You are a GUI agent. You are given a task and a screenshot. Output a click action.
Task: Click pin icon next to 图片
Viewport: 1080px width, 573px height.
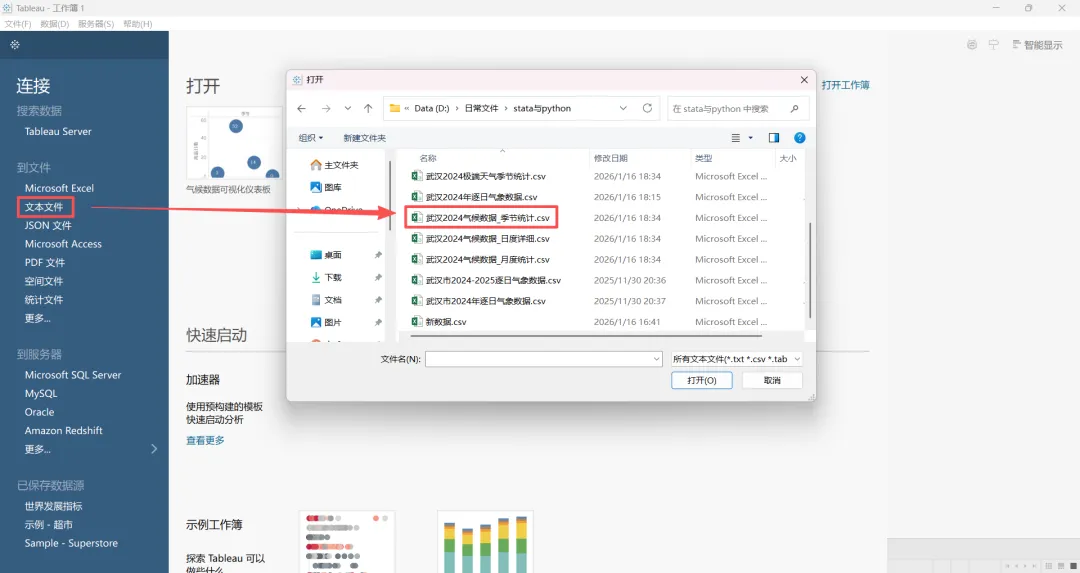(378, 322)
